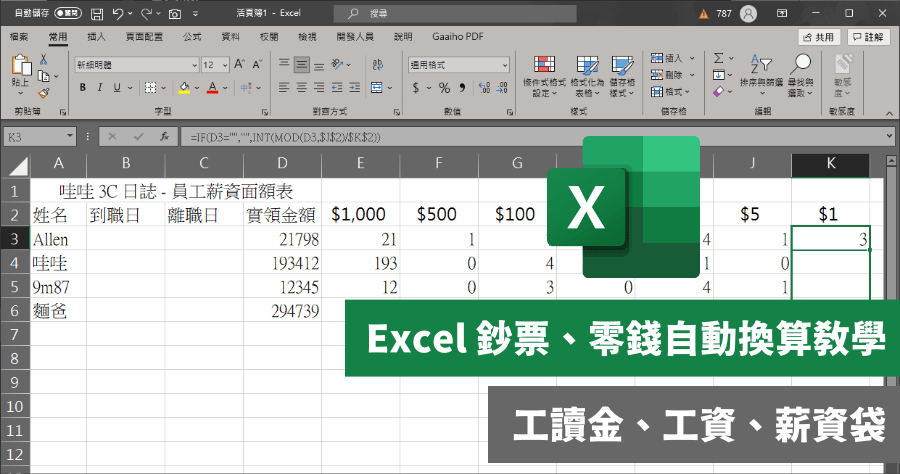The width and height of the screenshot is (900, 474).
Task: Switch to the 插入 Insert tab
Action: pyautogui.click(x=96, y=37)
